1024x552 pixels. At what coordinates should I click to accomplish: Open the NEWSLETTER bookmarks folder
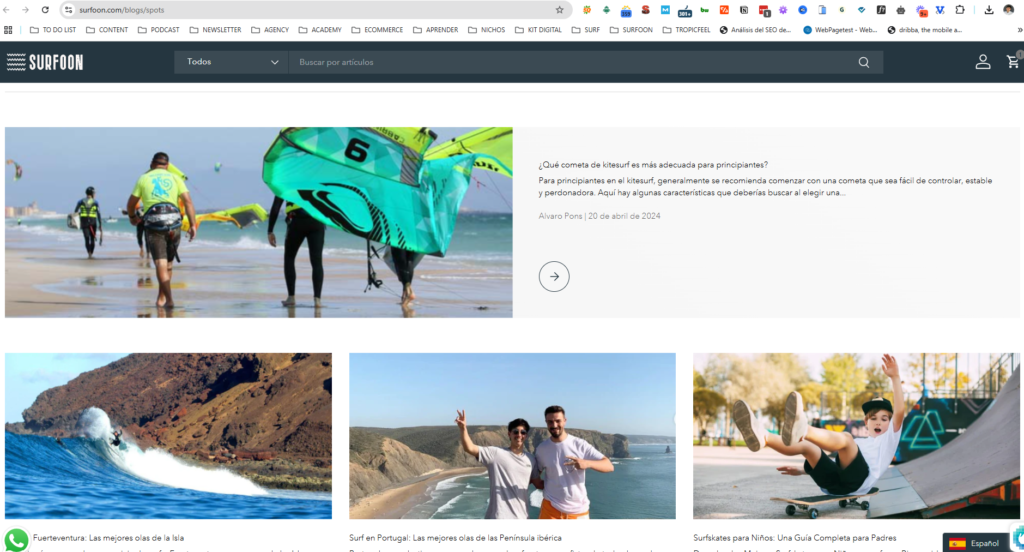click(214, 30)
